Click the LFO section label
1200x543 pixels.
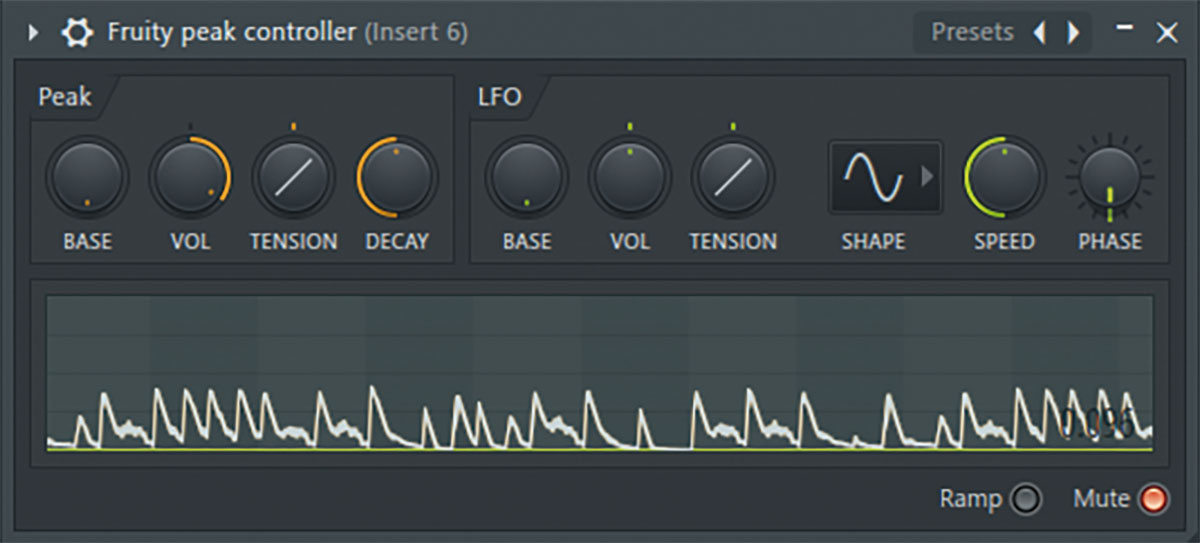[x=499, y=97]
